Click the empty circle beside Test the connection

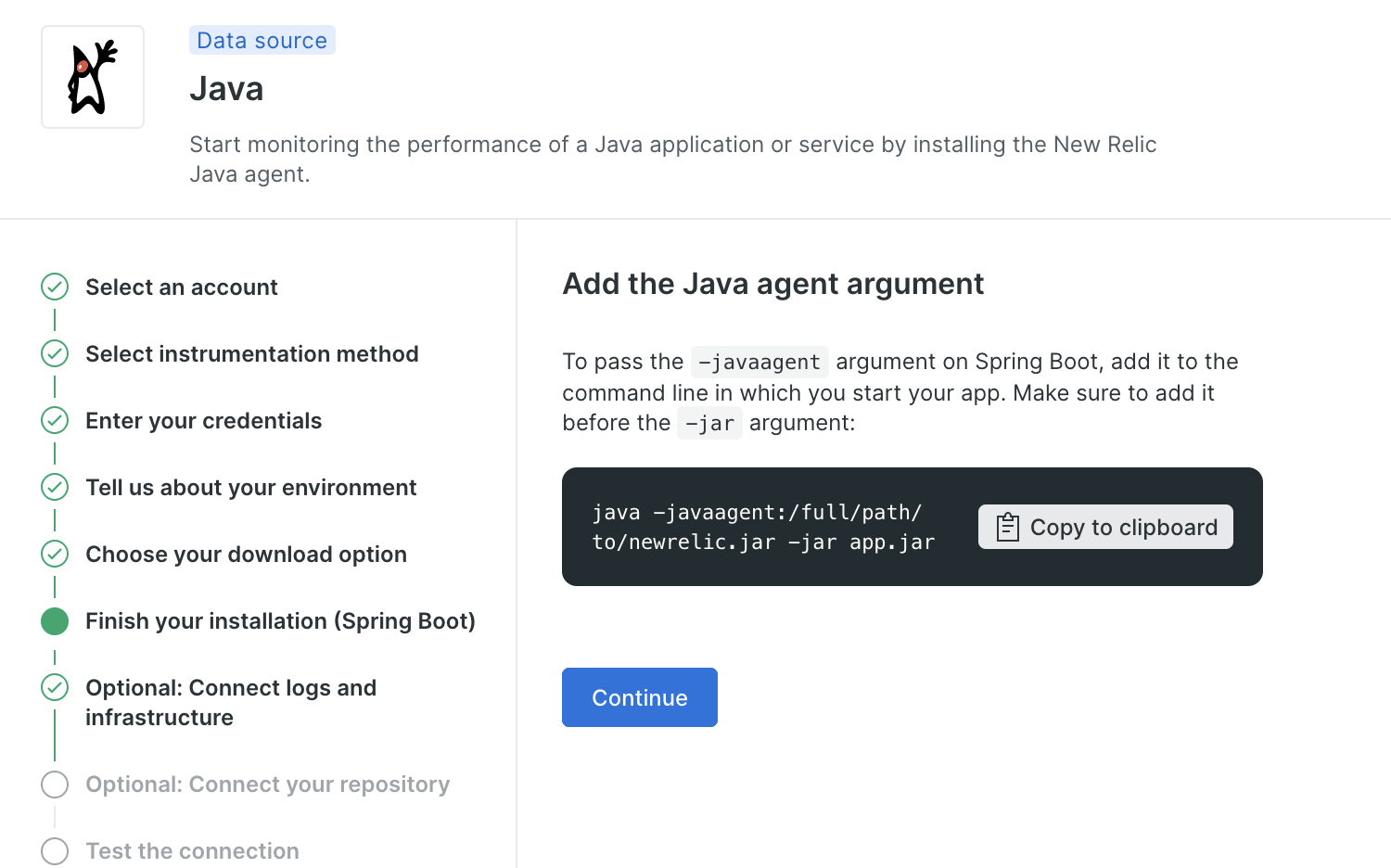coord(55,851)
